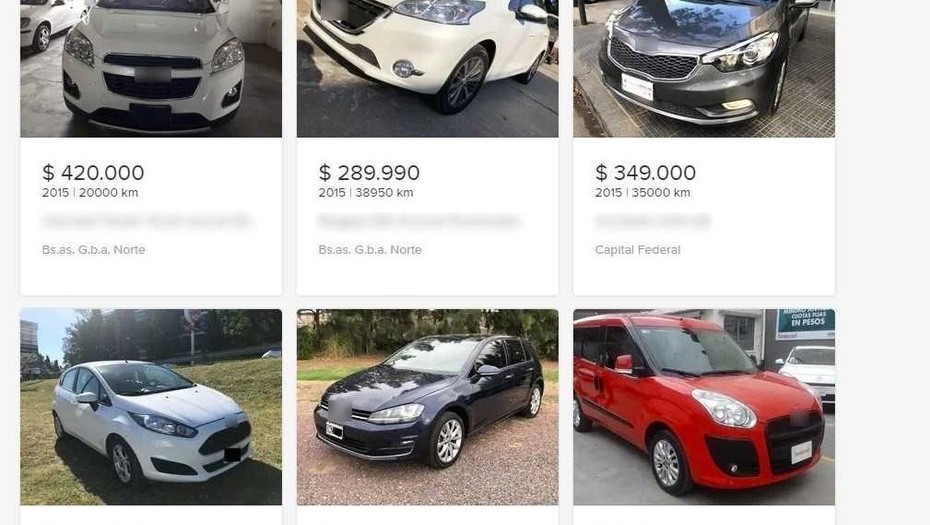Open blurred title of $ 349.000 listing

[x=652, y=221]
